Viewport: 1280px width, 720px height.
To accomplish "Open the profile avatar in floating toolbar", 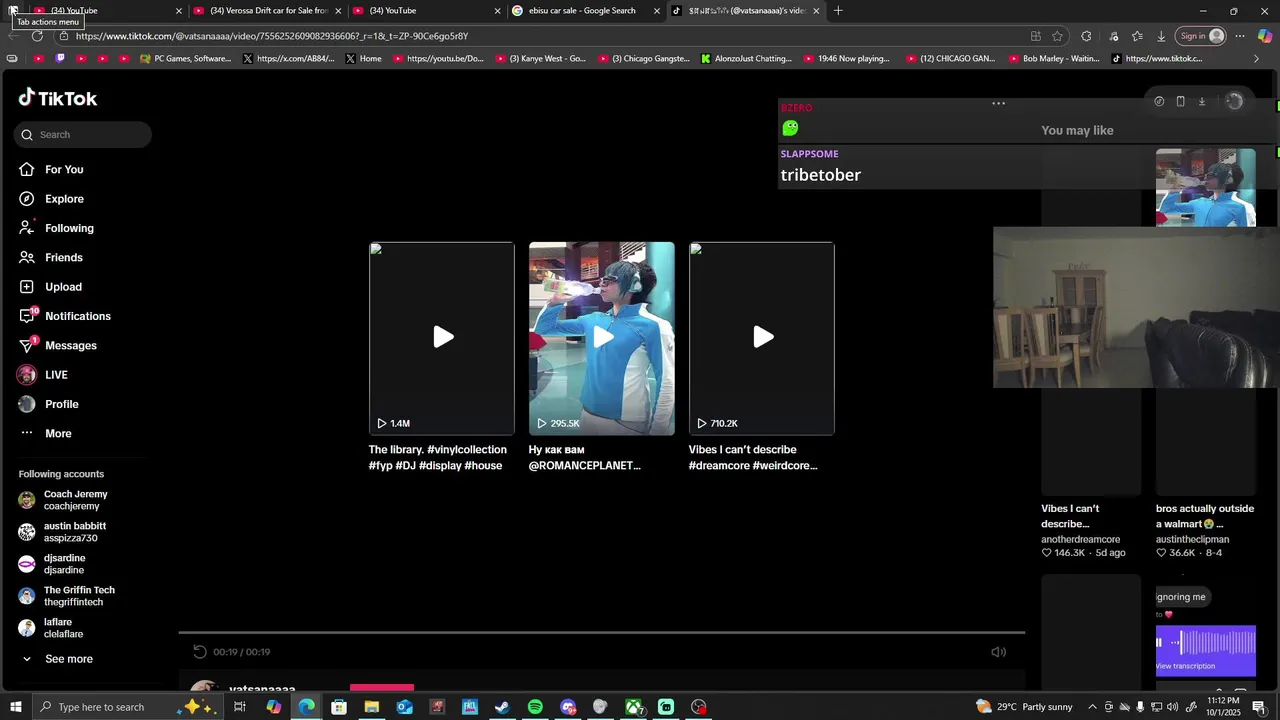I will [1234, 101].
